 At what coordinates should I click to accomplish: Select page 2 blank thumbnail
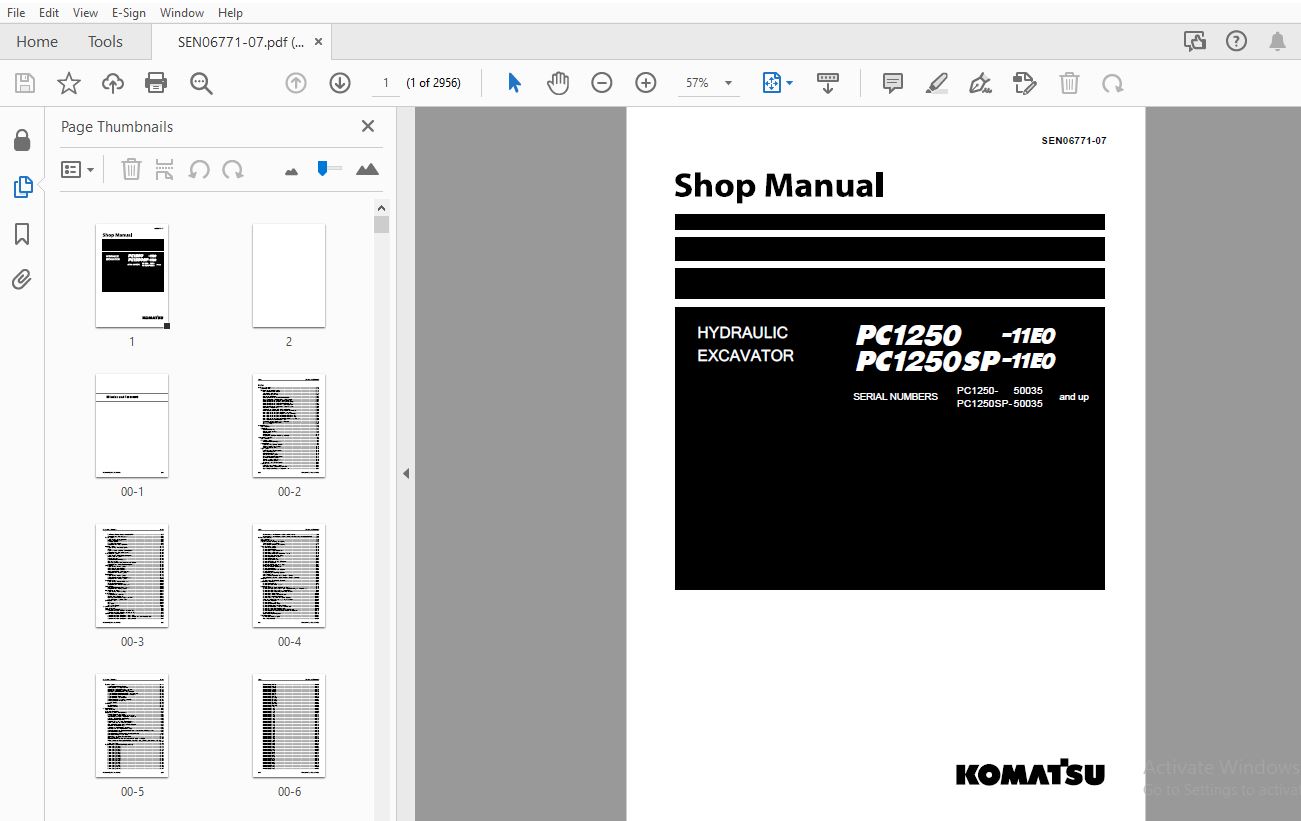pos(289,276)
